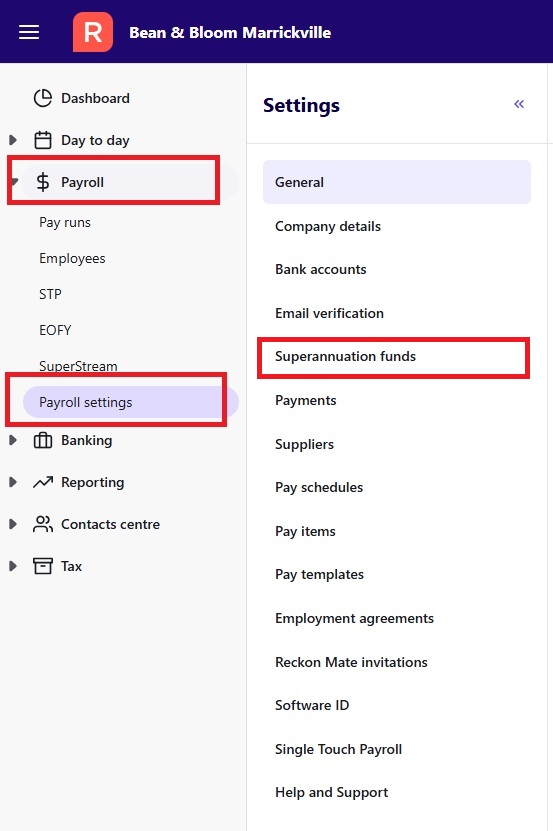The image size is (553, 831).
Task: Open the Employees page
Action: [72, 259]
